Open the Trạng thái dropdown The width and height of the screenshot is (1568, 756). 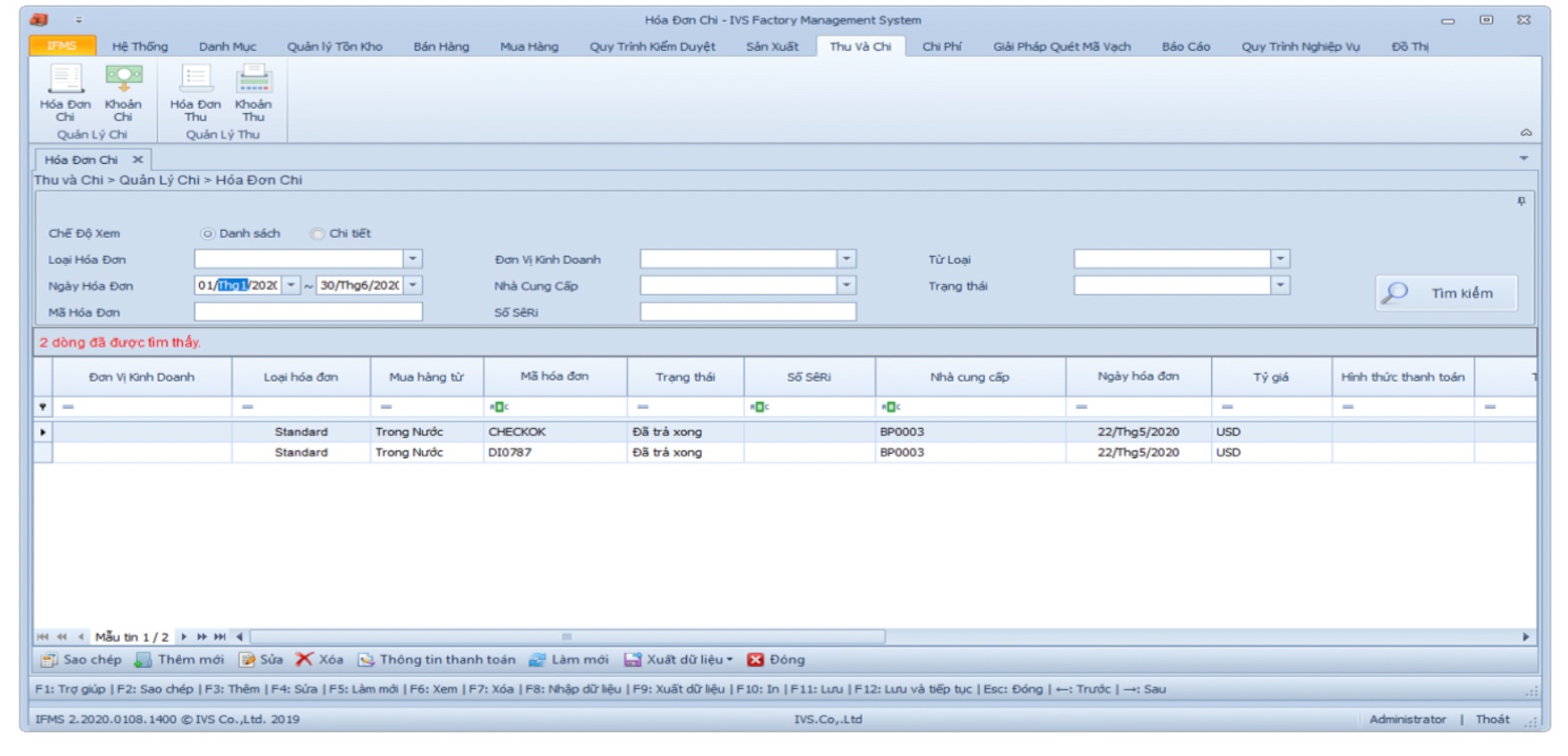[x=1281, y=285]
